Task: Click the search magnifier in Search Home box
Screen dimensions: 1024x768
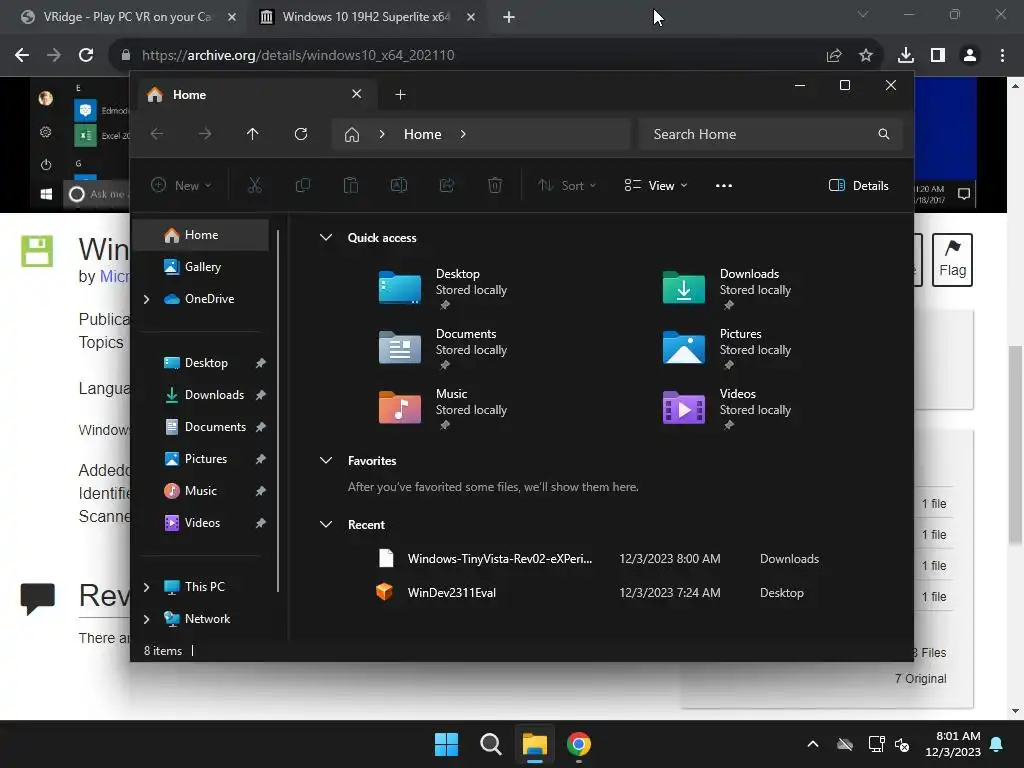Action: (884, 134)
